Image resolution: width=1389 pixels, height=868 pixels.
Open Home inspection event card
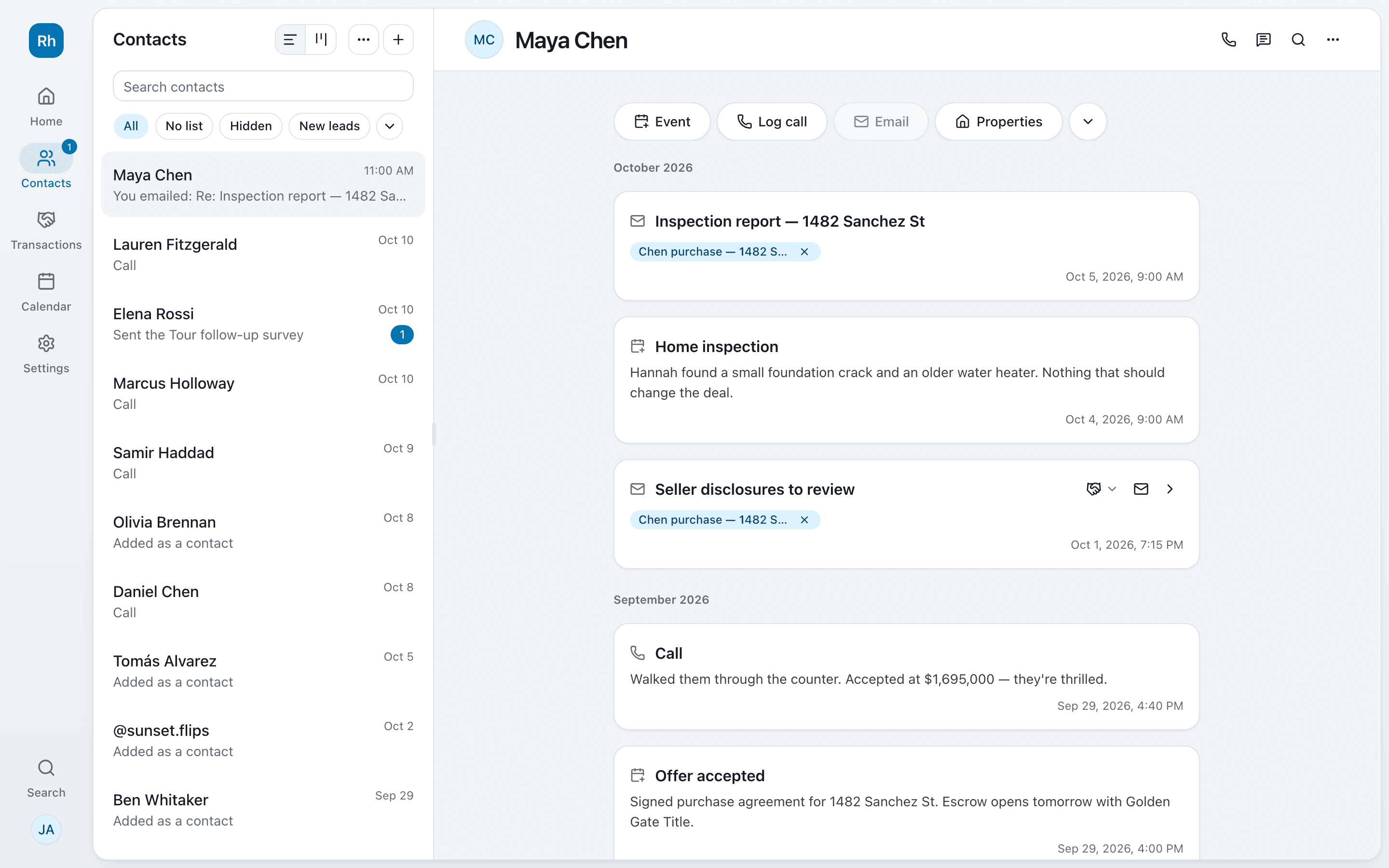click(906, 380)
